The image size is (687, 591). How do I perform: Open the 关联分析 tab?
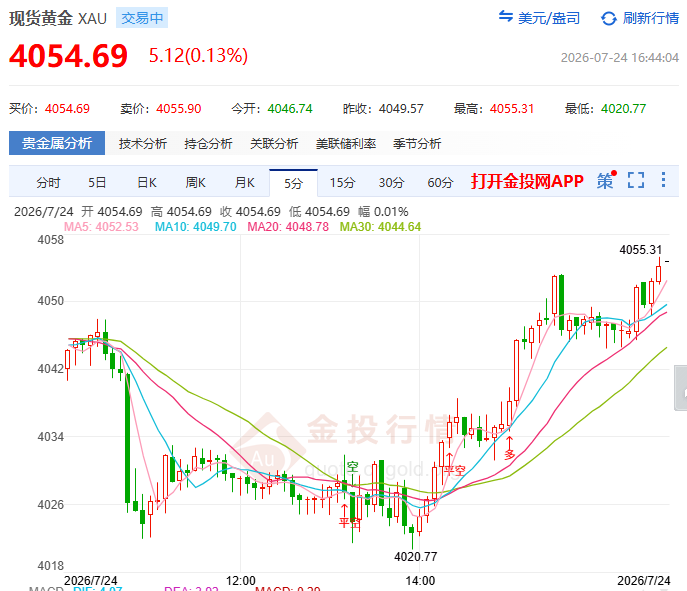pos(274,143)
